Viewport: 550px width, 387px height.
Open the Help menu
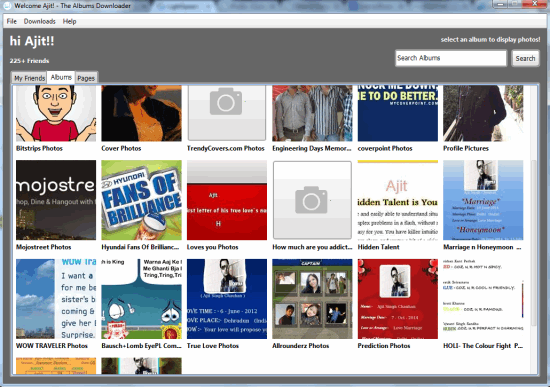pos(69,21)
